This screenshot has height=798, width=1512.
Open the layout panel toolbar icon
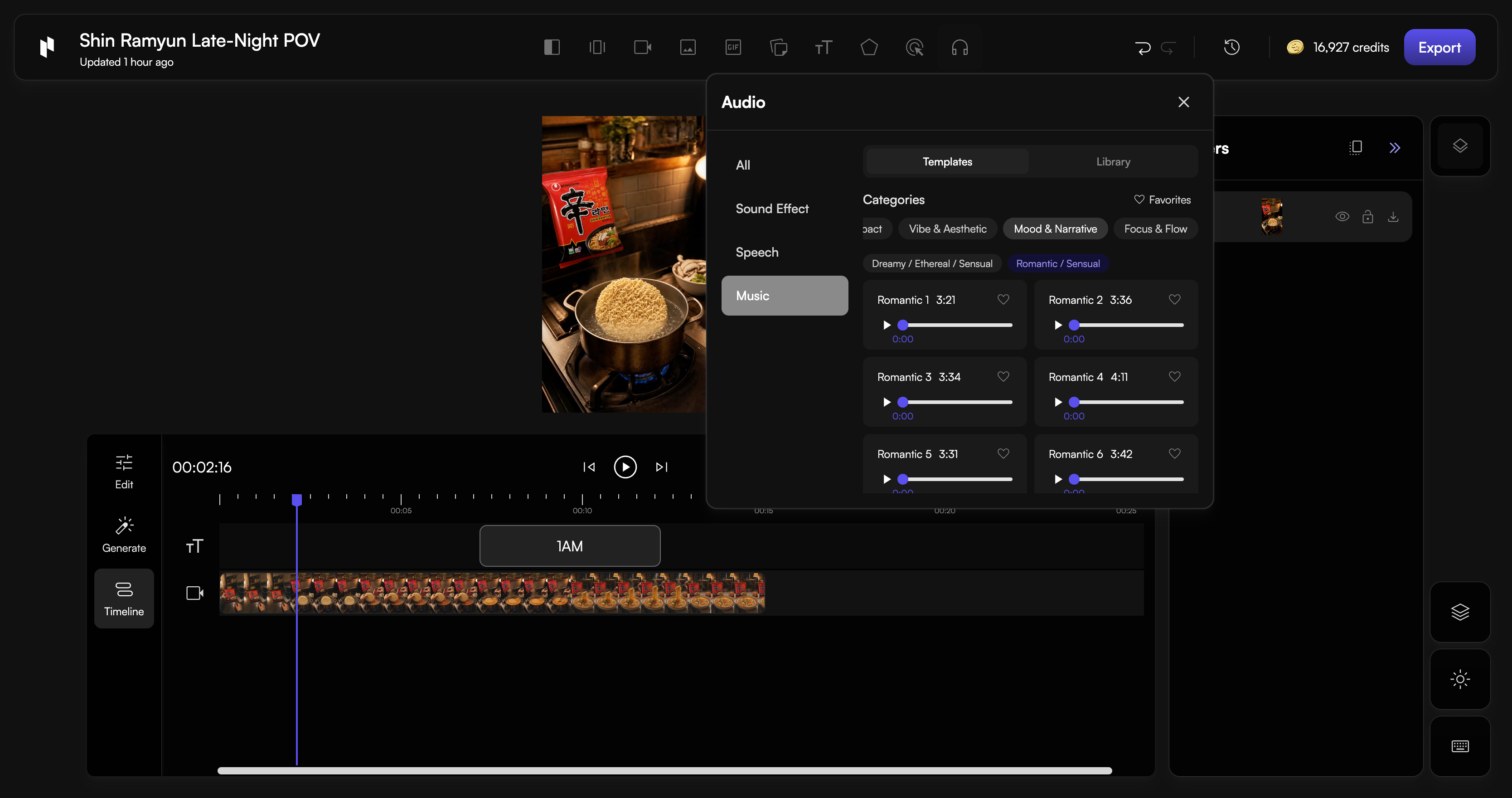point(552,47)
